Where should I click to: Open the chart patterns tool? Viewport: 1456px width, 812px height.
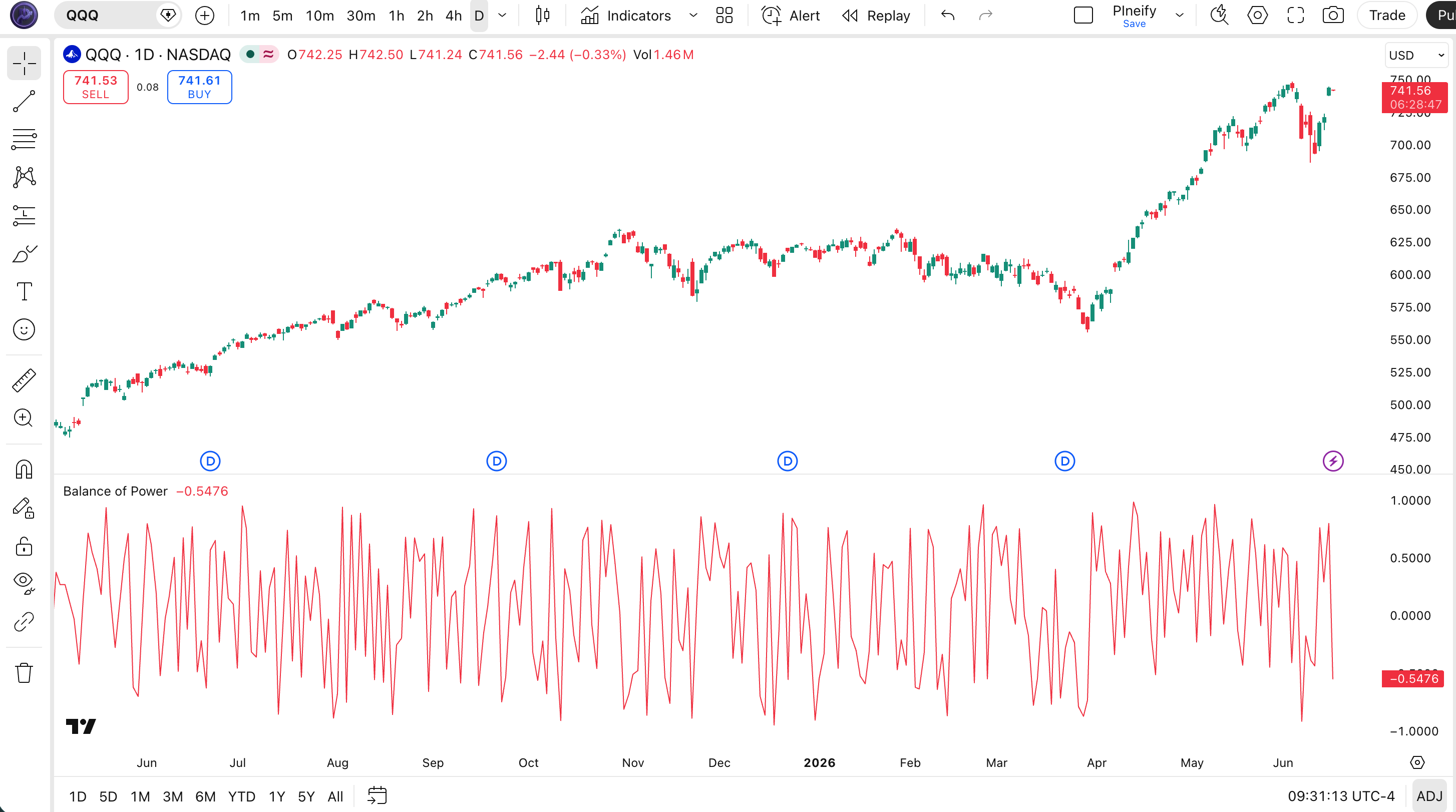point(24,177)
